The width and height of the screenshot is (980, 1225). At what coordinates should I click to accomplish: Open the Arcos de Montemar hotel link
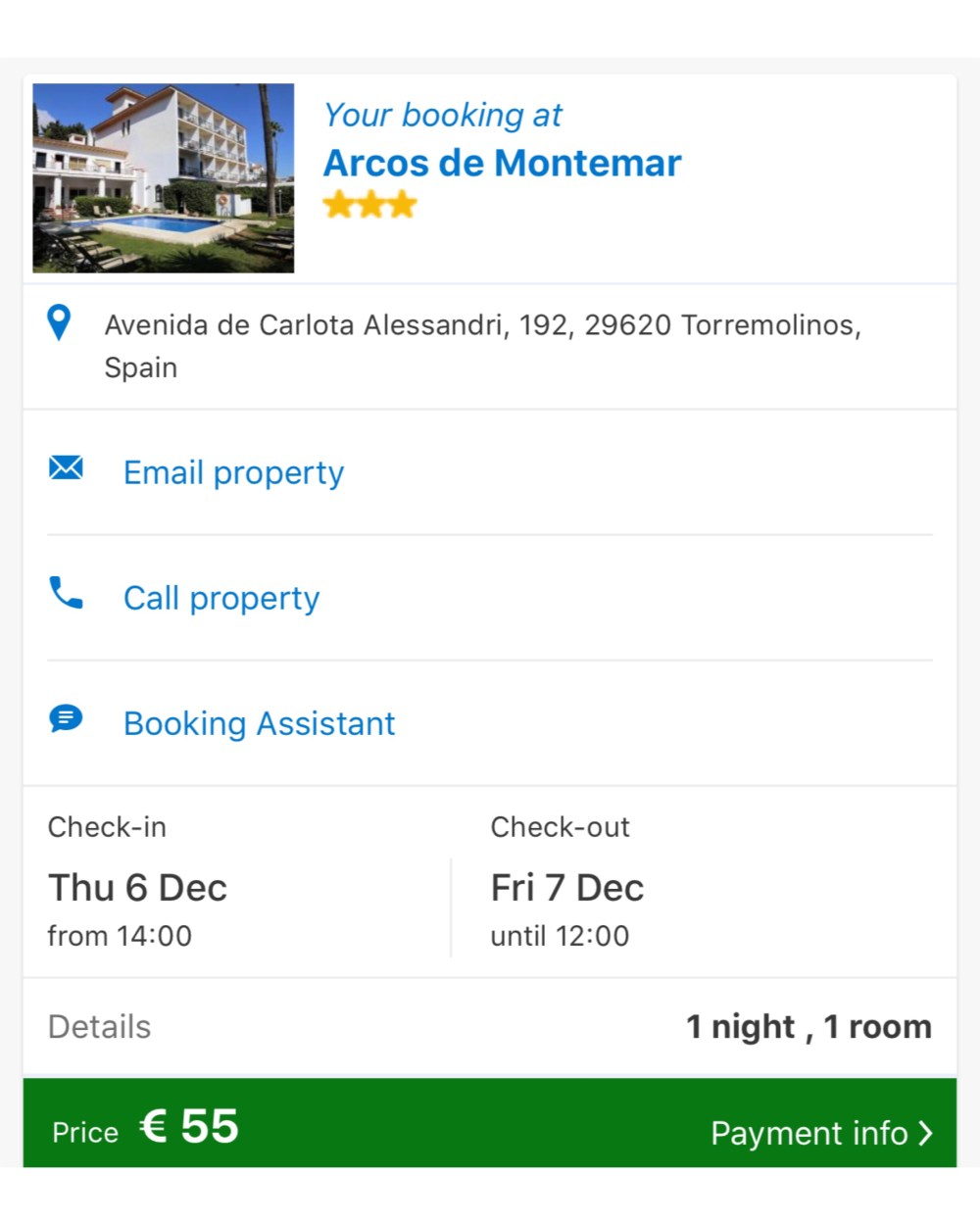click(x=502, y=163)
